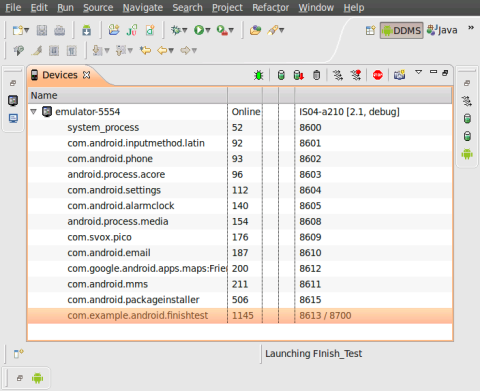This screenshot has width=480, height=391.
Task: Click the Android robot icon in right sidebar
Action: pyautogui.click(x=467, y=154)
